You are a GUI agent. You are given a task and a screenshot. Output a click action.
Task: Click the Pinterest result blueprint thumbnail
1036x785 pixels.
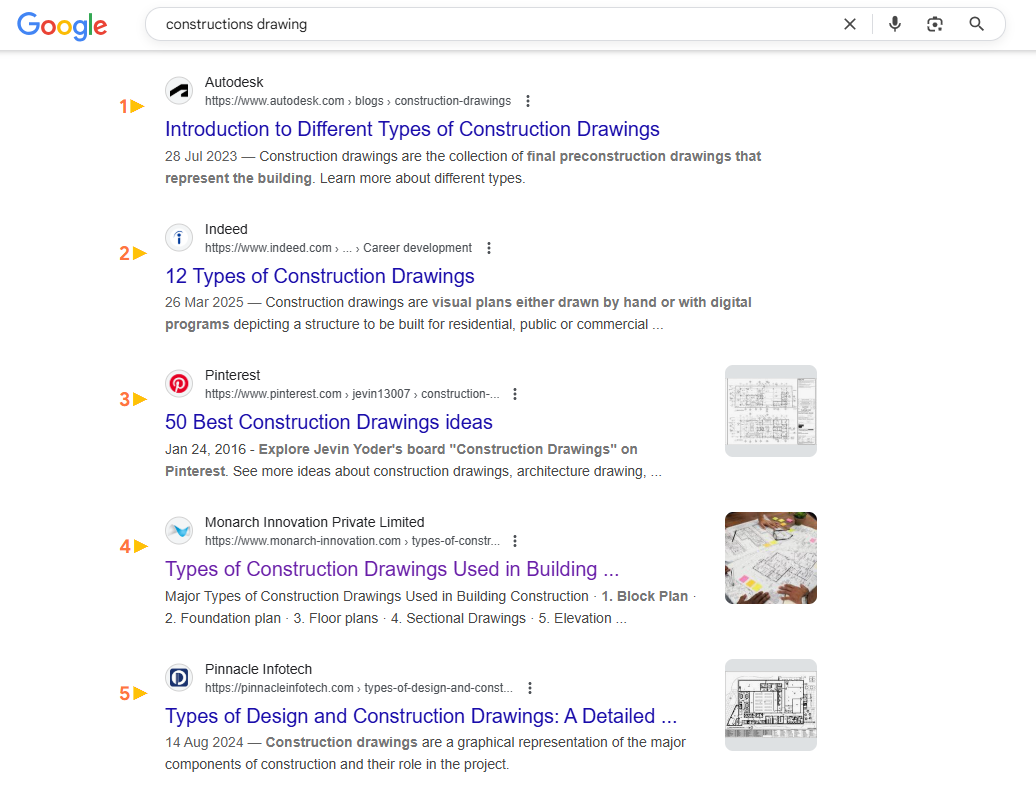click(x=770, y=411)
